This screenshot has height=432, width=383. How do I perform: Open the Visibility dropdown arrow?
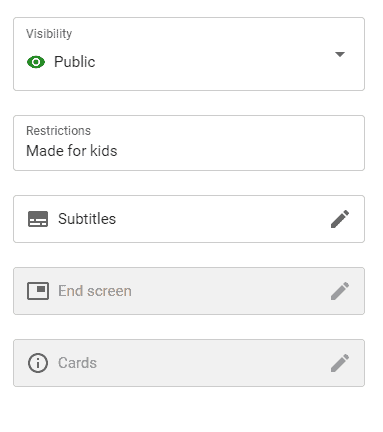(x=340, y=54)
